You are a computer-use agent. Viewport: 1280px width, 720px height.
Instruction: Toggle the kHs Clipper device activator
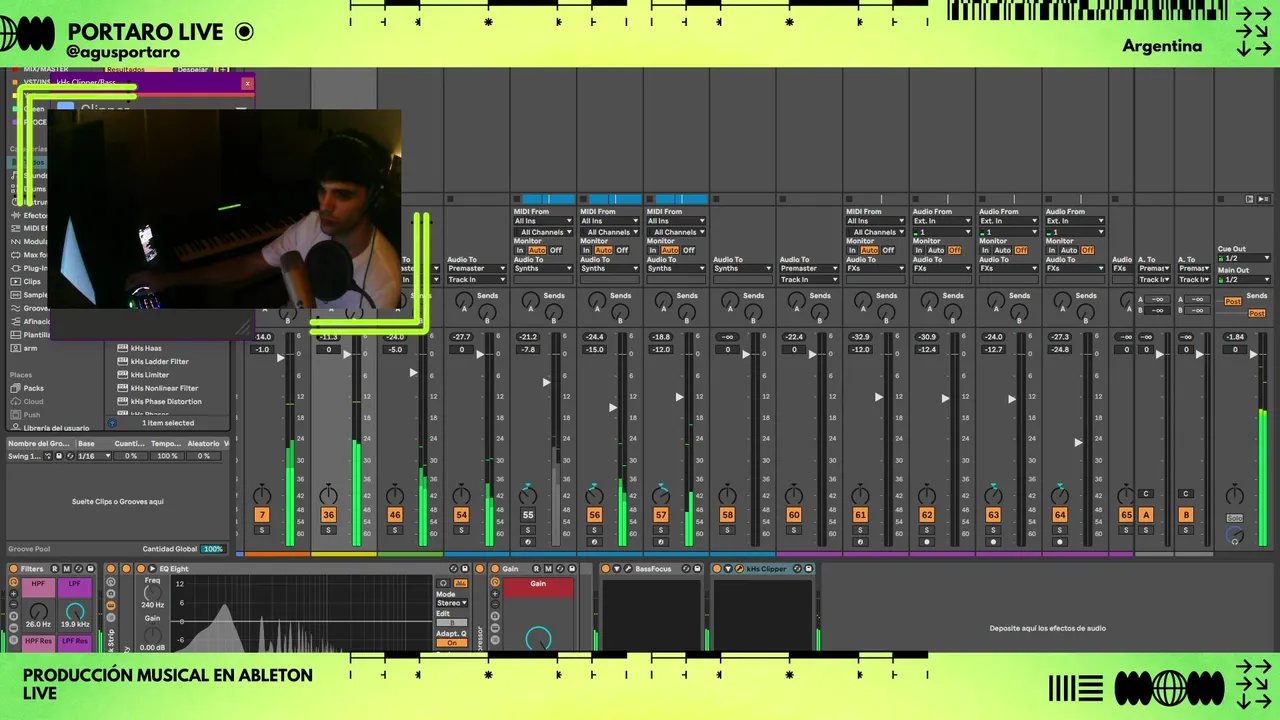point(717,569)
